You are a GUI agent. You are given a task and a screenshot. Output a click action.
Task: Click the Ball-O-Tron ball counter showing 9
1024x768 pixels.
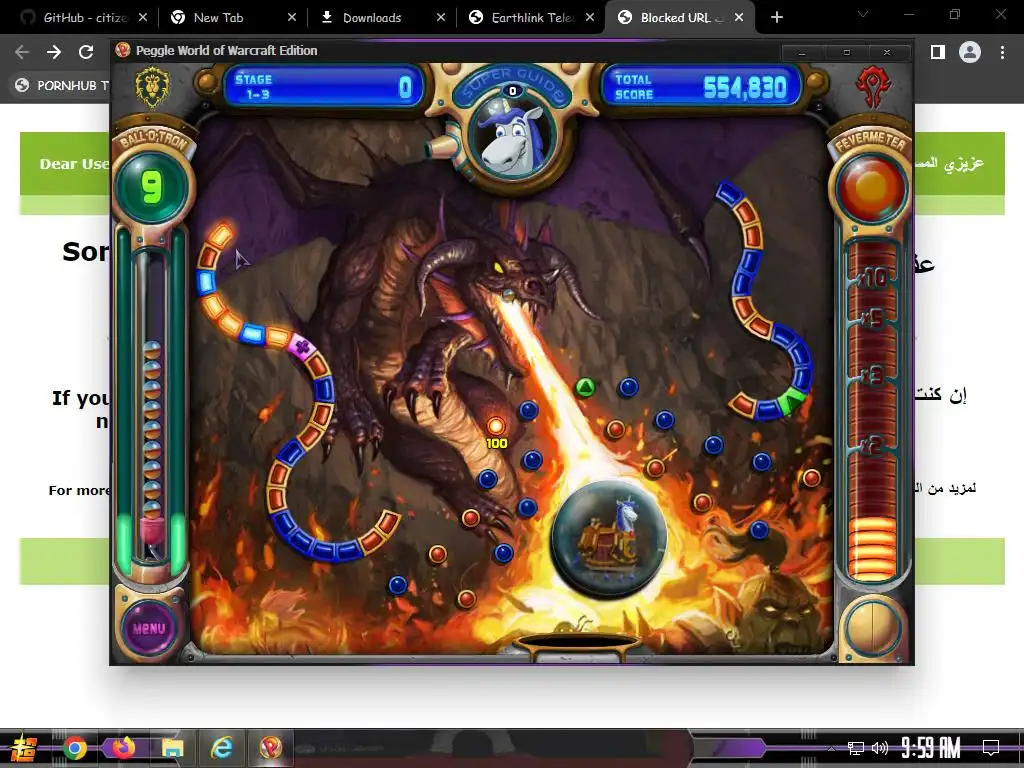152,187
